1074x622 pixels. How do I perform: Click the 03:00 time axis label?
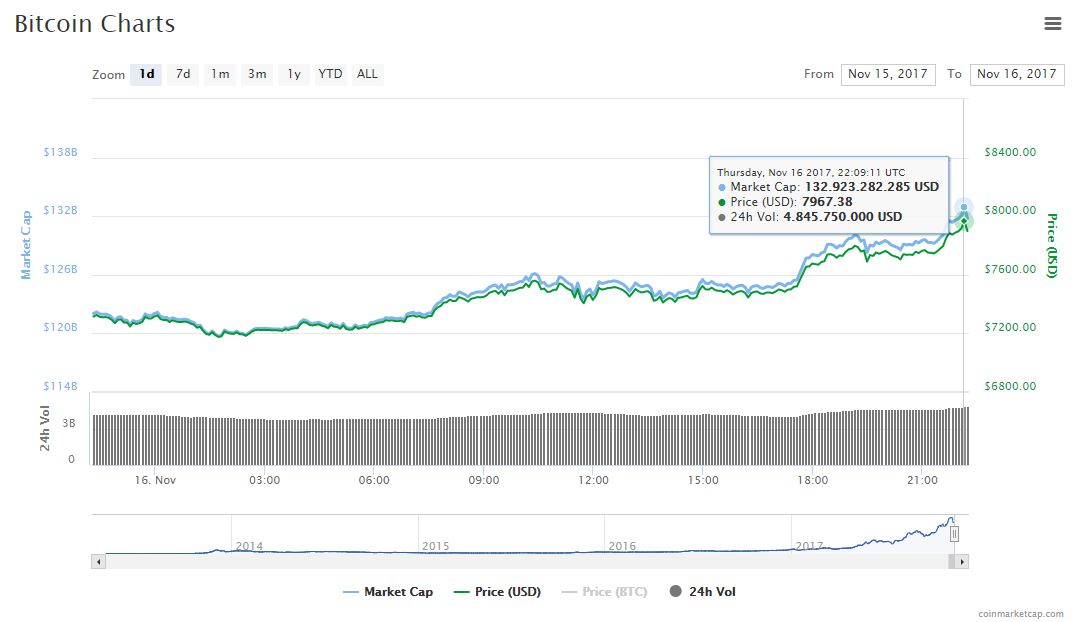[264, 480]
